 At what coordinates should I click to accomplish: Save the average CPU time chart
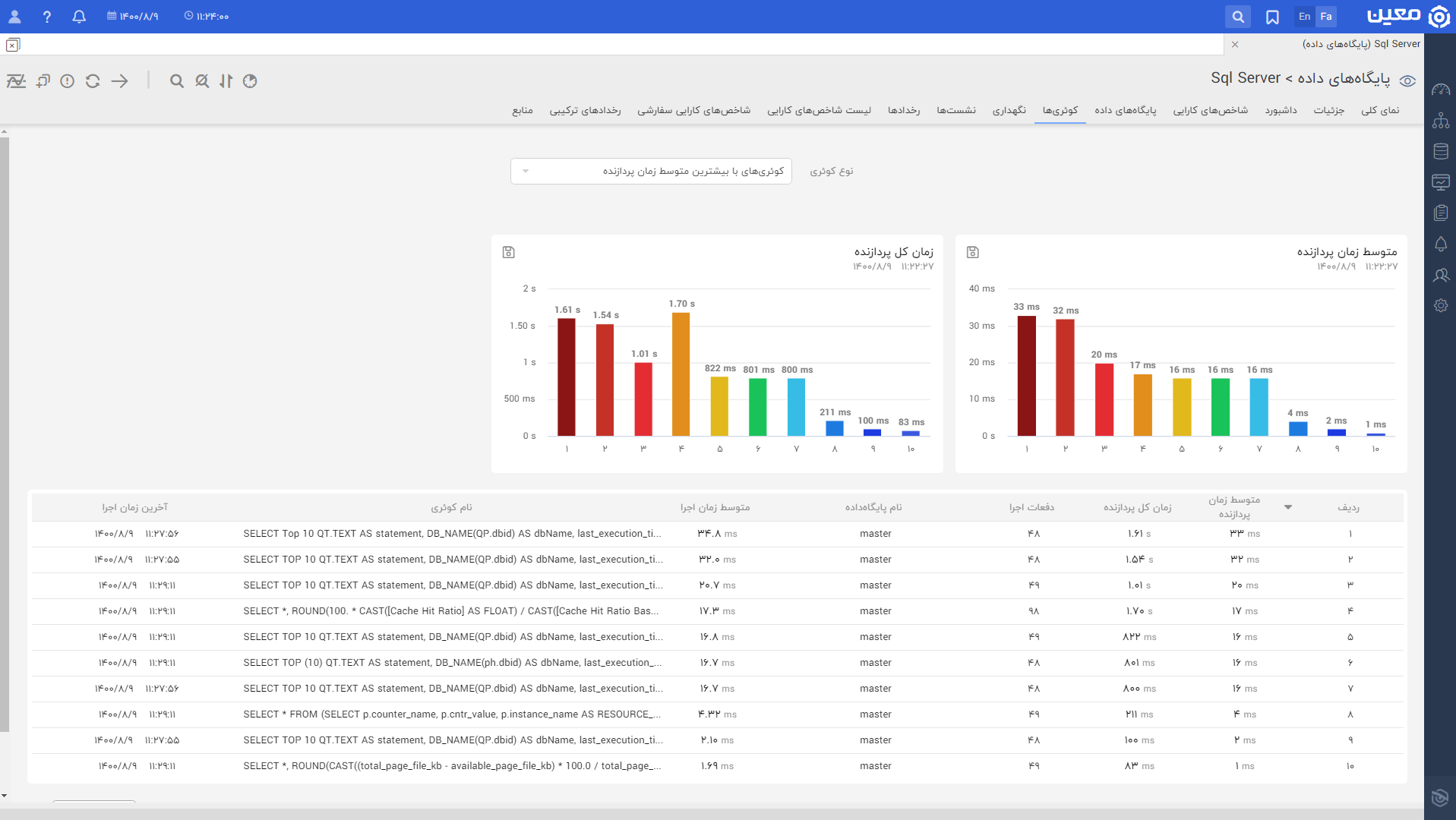pyautogui.click(x=973, y=252)
